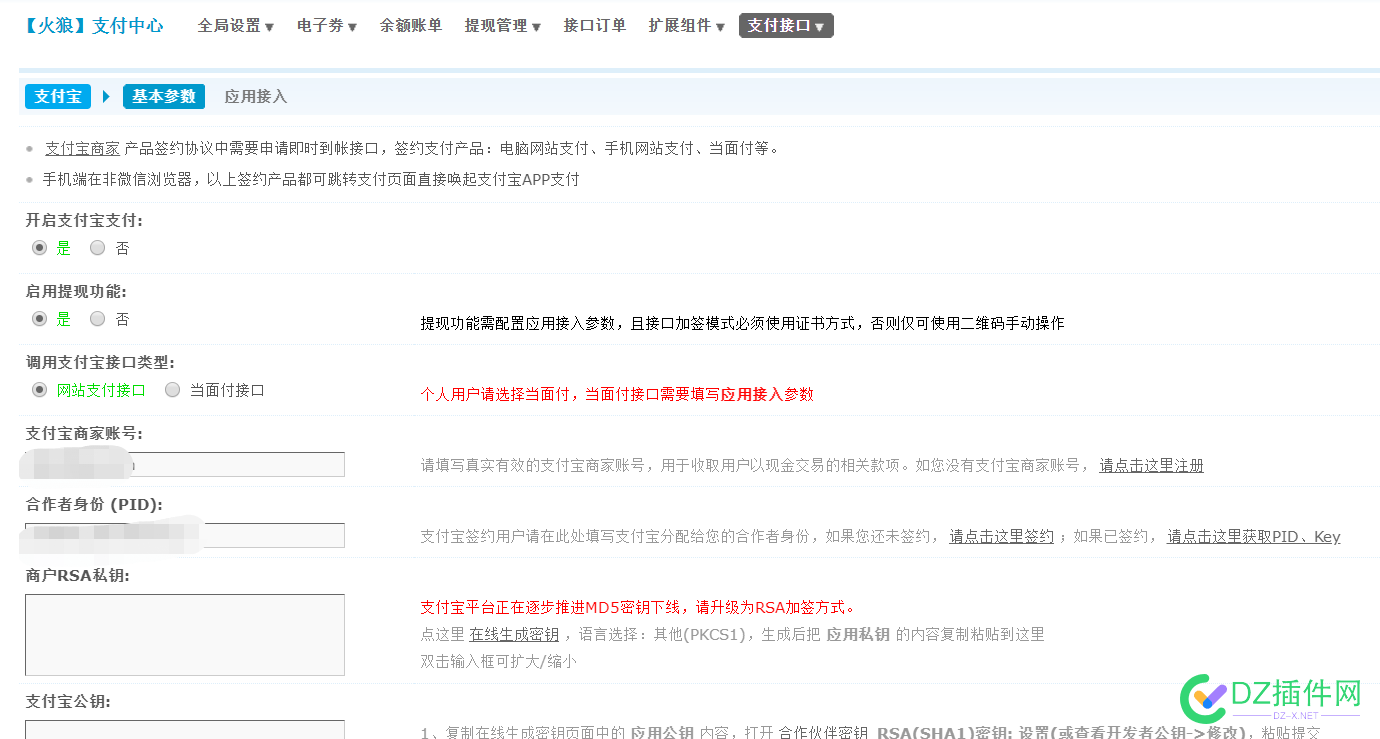This screenshot has height=739, width=1380.
Task: Expand the 电子券 menu
Action: pos(326,26)
